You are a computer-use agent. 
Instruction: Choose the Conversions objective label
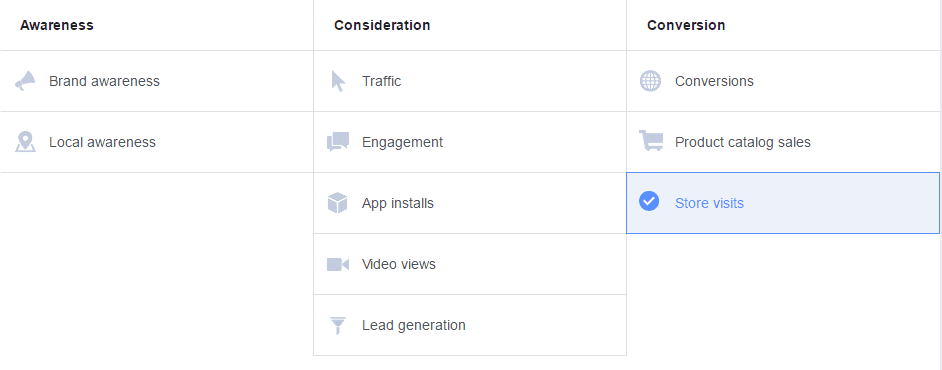[714, 81]
